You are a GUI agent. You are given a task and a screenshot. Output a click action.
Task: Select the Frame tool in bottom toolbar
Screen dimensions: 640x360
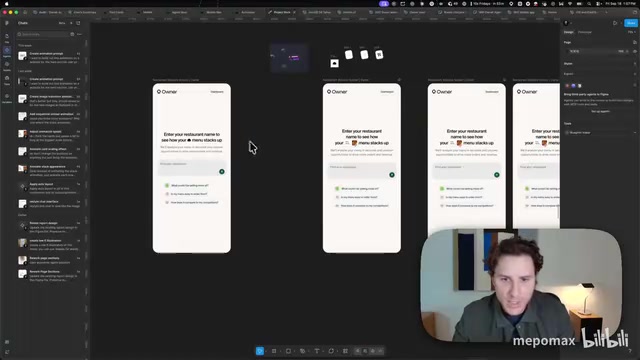click(x=274, y=351)
